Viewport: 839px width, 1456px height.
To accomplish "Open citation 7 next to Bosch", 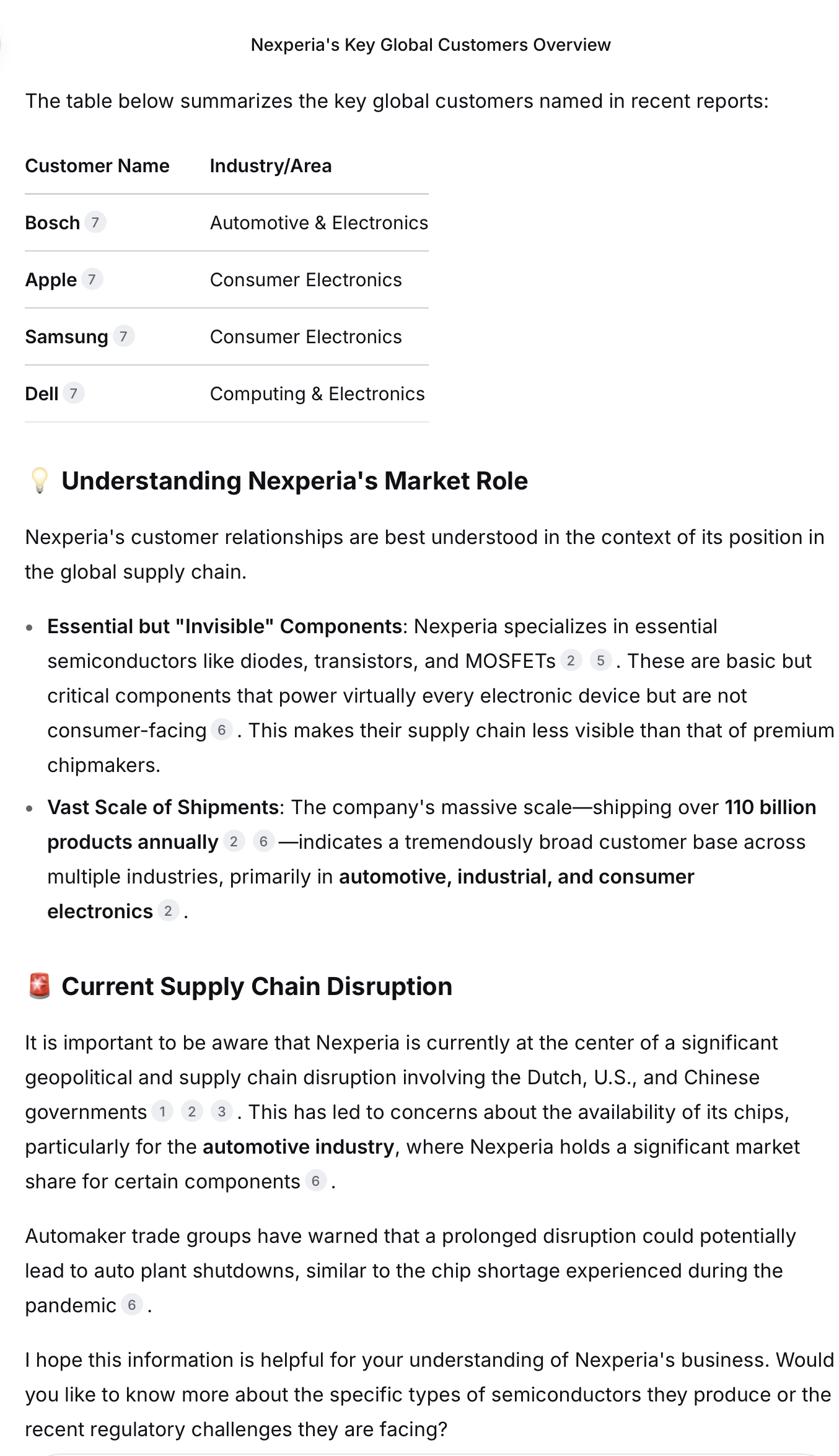I will [x=95, y=222].
